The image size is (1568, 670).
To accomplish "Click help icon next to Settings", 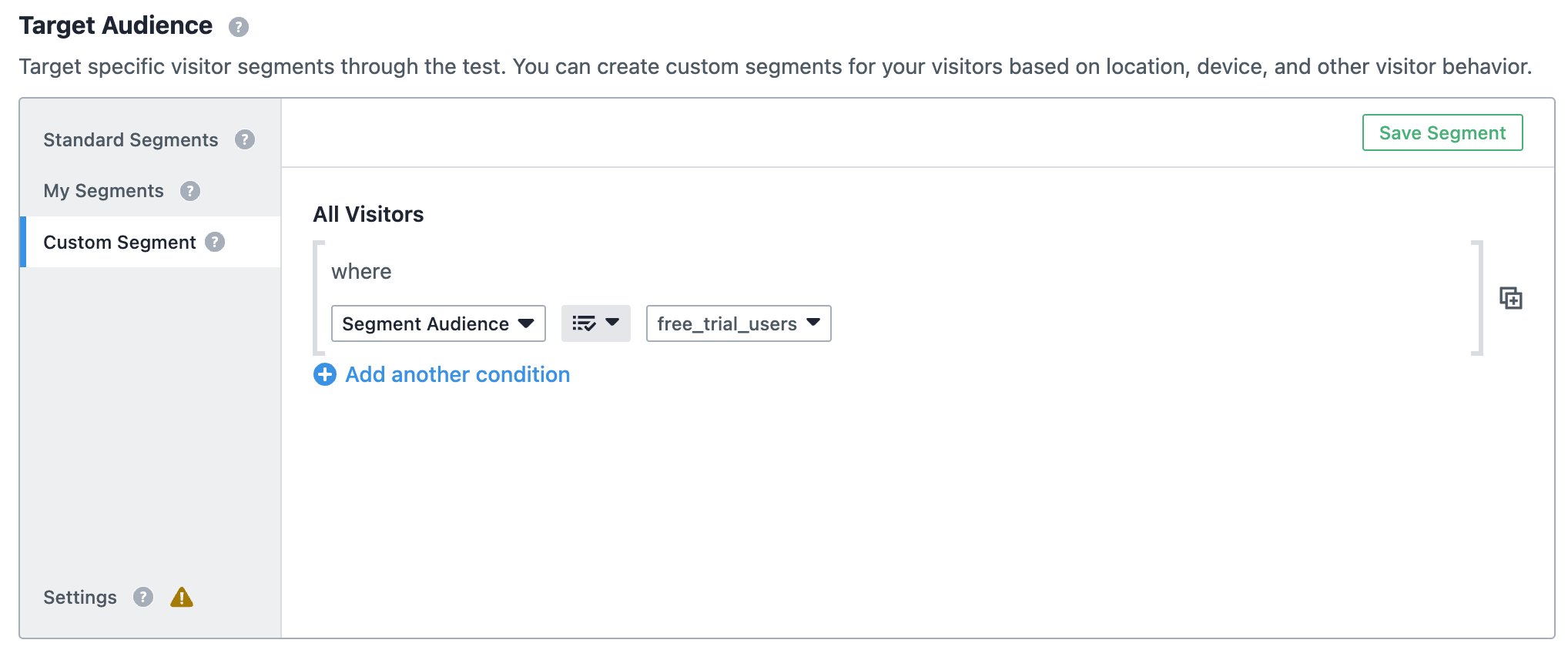I will pyautogui.click(x=143, y=597).
